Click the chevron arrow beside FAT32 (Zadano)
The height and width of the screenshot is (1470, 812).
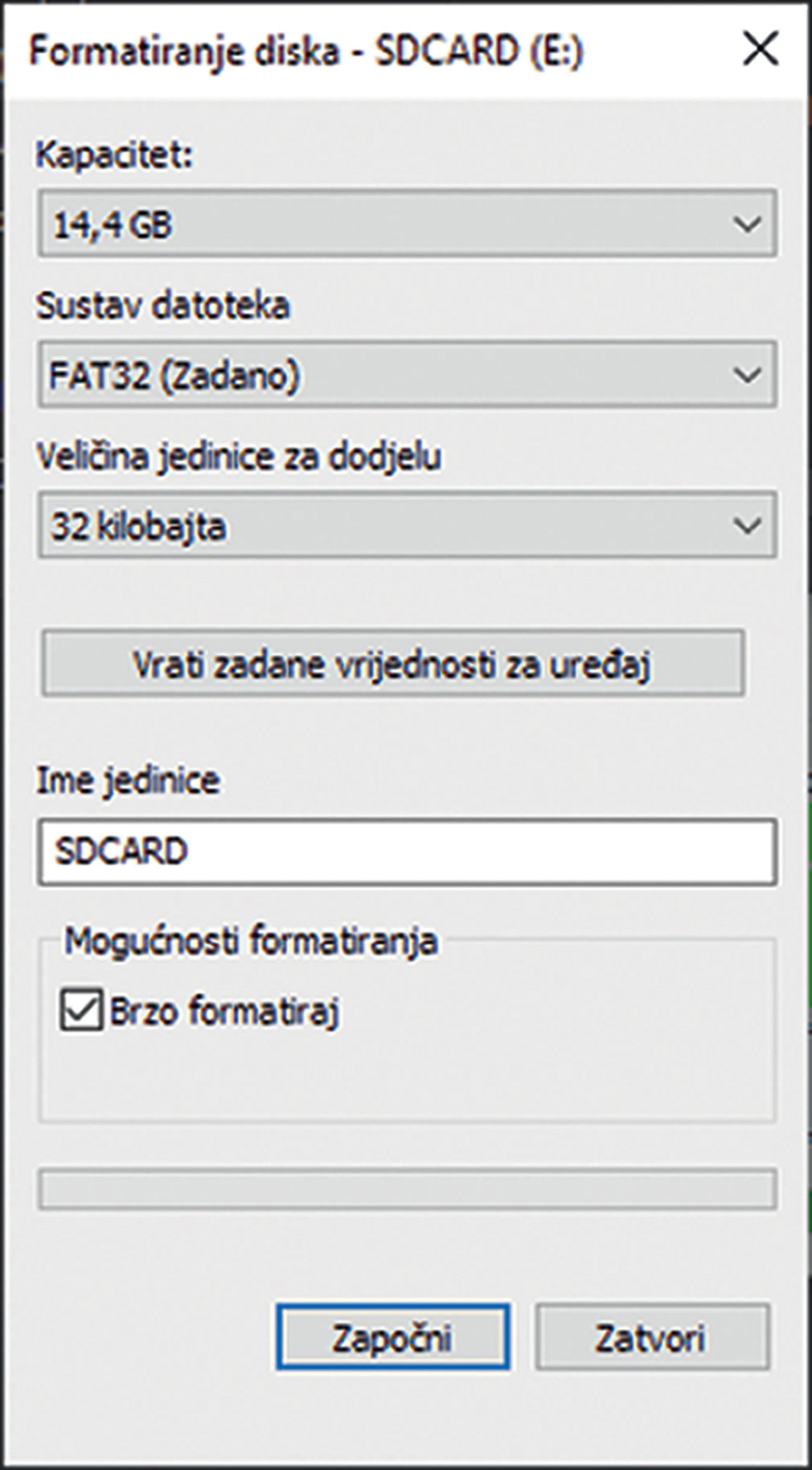tap(748, 375)
